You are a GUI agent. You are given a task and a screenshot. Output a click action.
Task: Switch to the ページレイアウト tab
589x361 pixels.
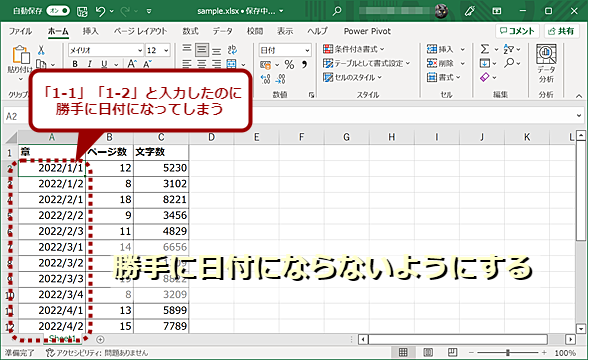click(x=140, y=31)
